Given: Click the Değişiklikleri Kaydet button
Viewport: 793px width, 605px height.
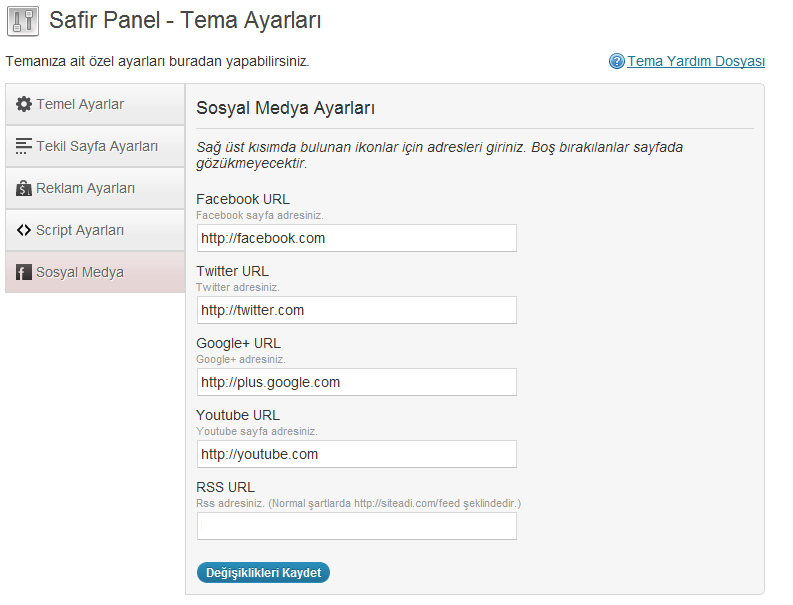Looking at the screenshot, I should (263, 573).
